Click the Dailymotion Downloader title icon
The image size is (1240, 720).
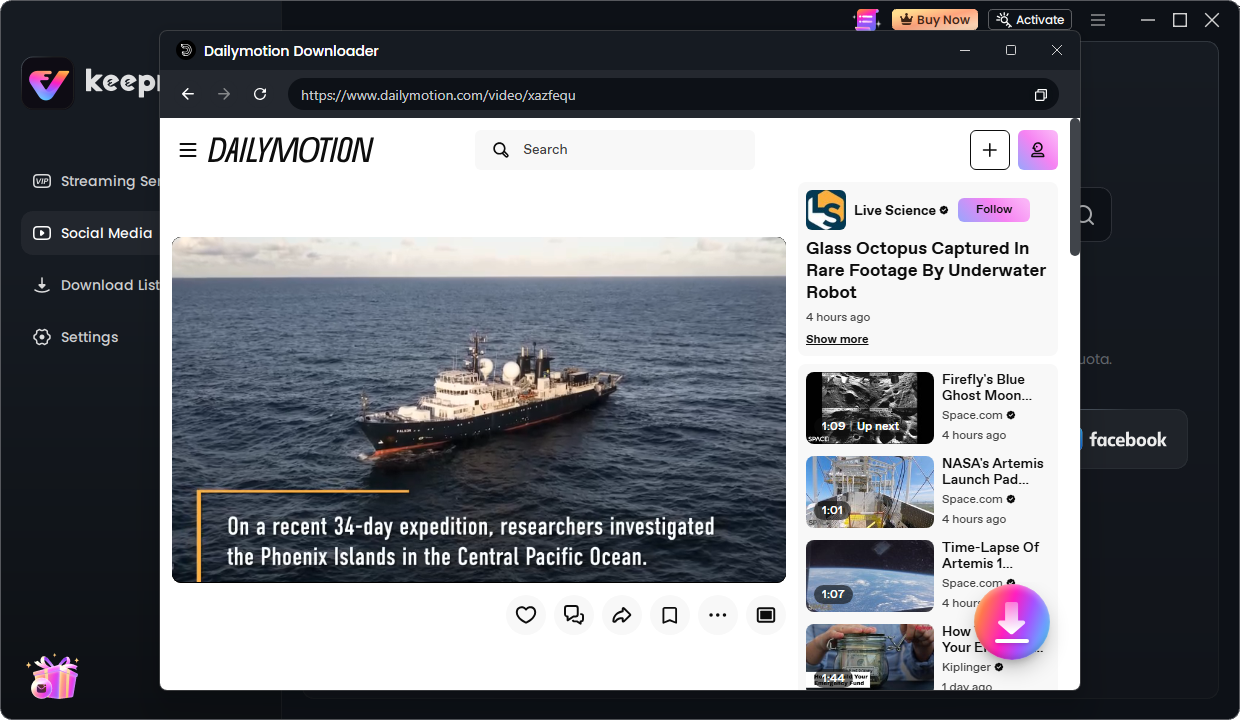tap(185, 50)
